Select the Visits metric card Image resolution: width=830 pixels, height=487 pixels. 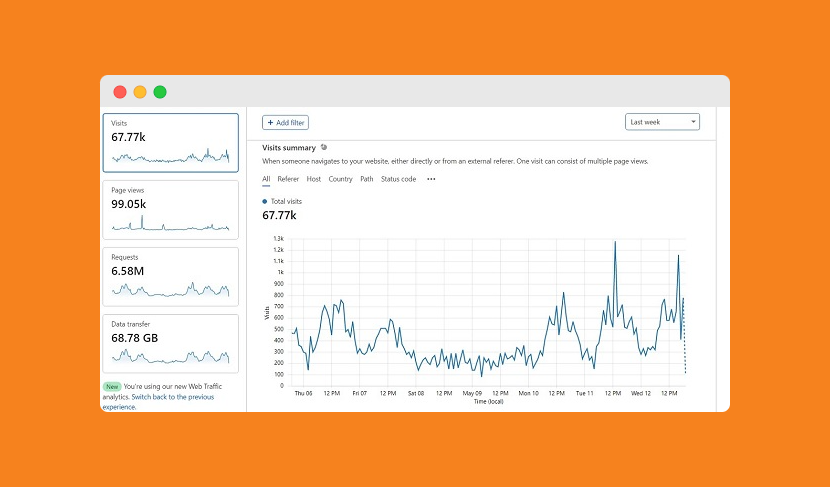click(x=170, y=142)
